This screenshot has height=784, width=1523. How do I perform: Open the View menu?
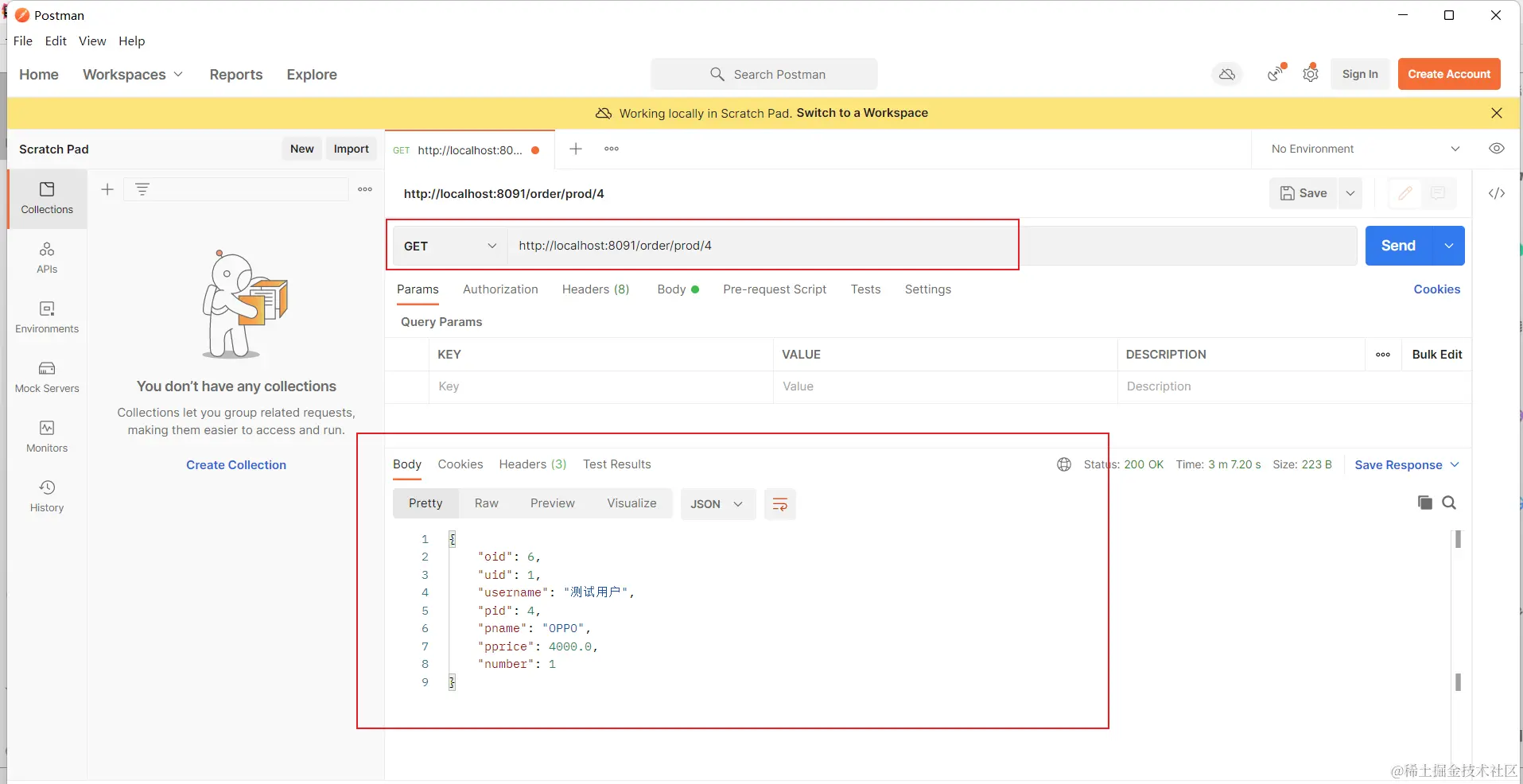(92, 41)
